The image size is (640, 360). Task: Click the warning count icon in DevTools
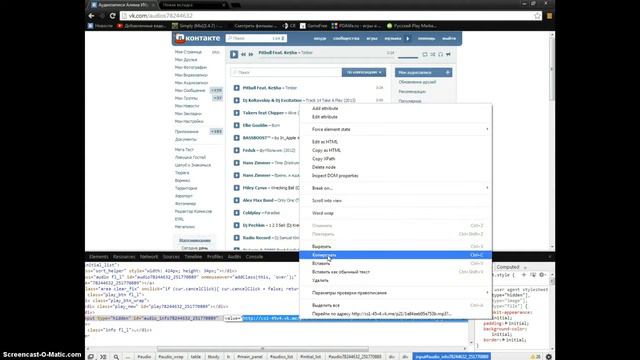click(x=535, y=357)
